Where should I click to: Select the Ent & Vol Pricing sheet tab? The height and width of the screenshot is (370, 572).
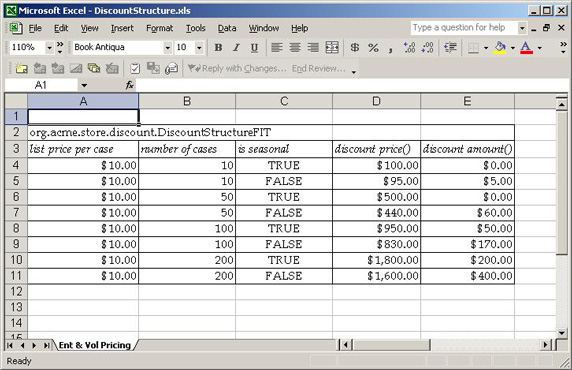[x=94, y=345]
